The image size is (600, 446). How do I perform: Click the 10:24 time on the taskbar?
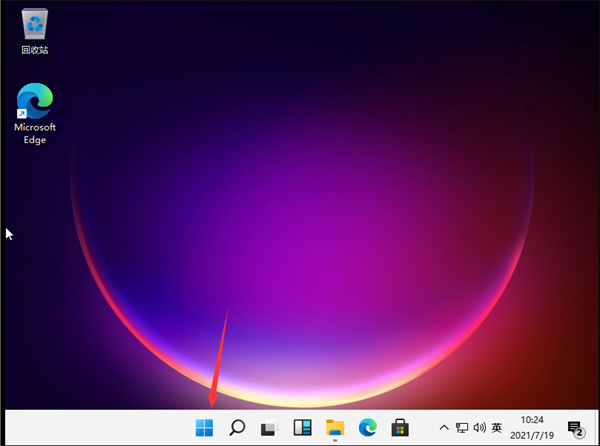(x=533, y=421)
